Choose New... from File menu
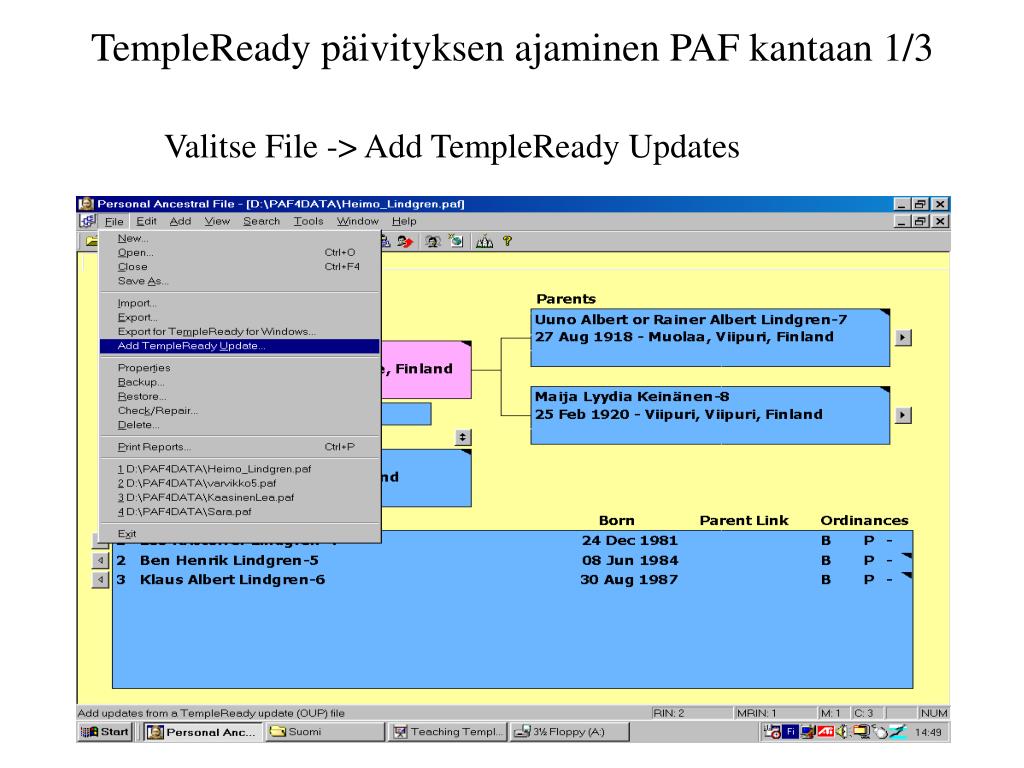This screenshot has width=1024, height=768. (x=240, y=238)
